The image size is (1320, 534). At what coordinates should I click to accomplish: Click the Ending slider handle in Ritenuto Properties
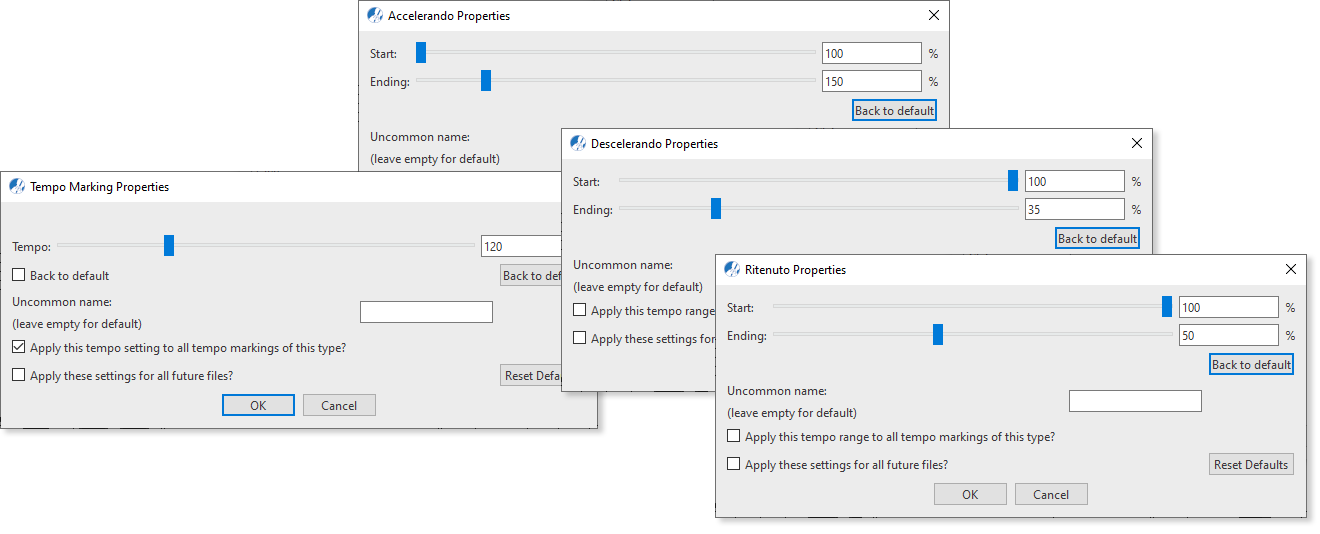[x=938, y=335]
